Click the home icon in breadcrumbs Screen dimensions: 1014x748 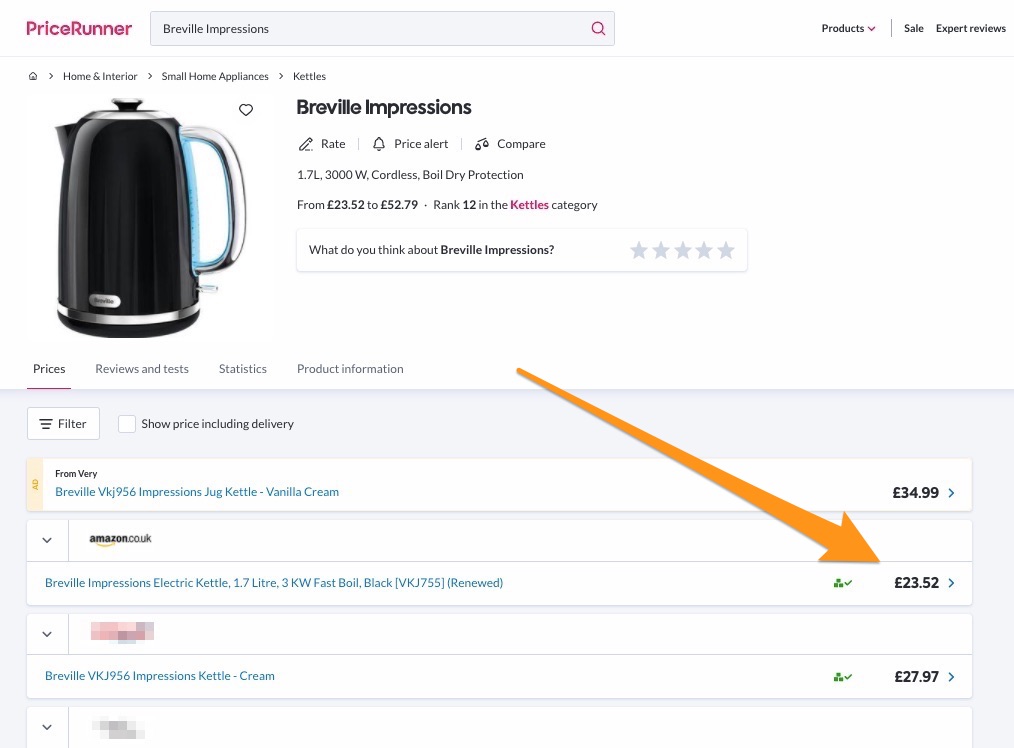click(x=33, y=76)
